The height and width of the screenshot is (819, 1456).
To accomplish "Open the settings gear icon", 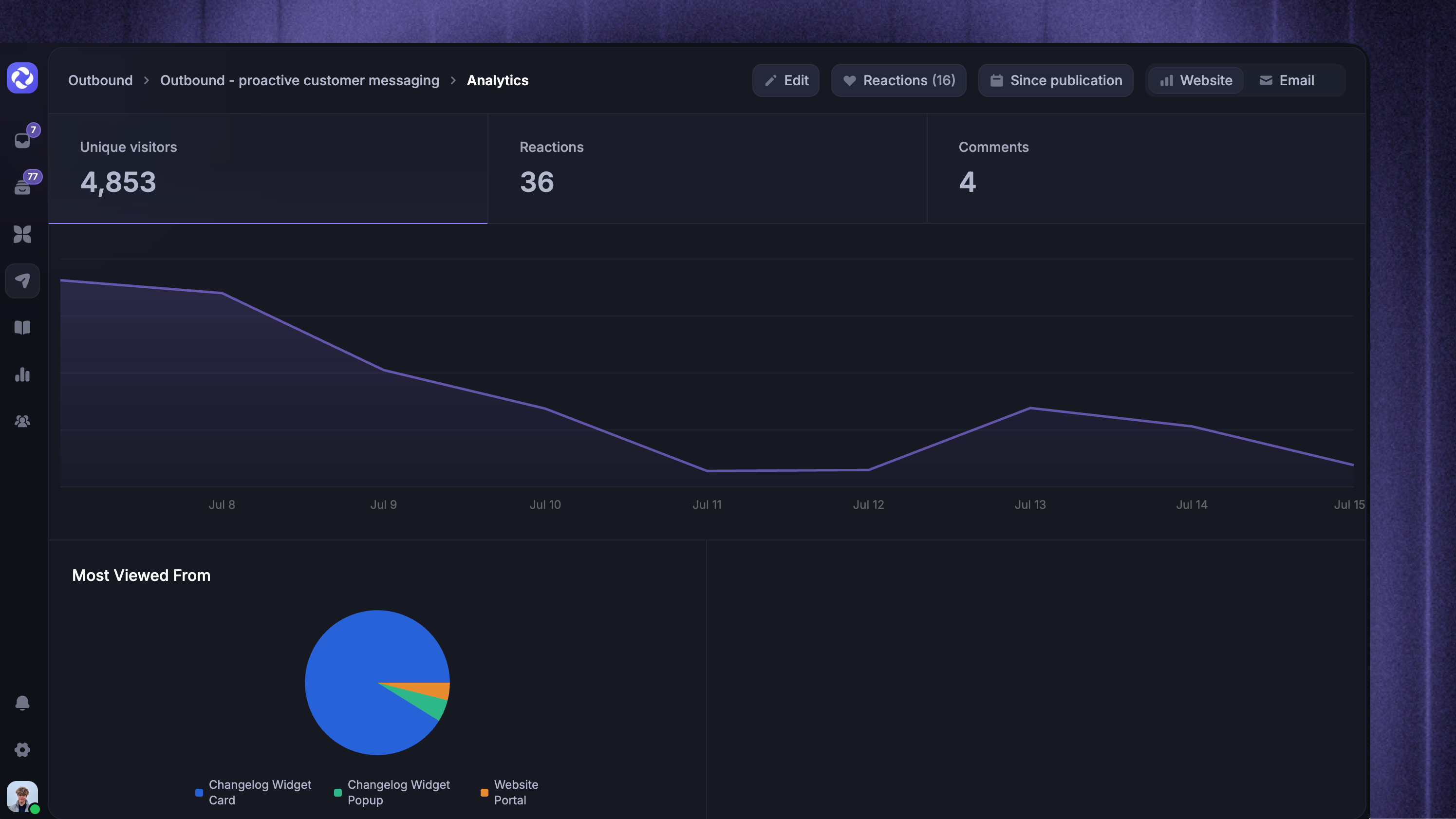I will point(22,750).
